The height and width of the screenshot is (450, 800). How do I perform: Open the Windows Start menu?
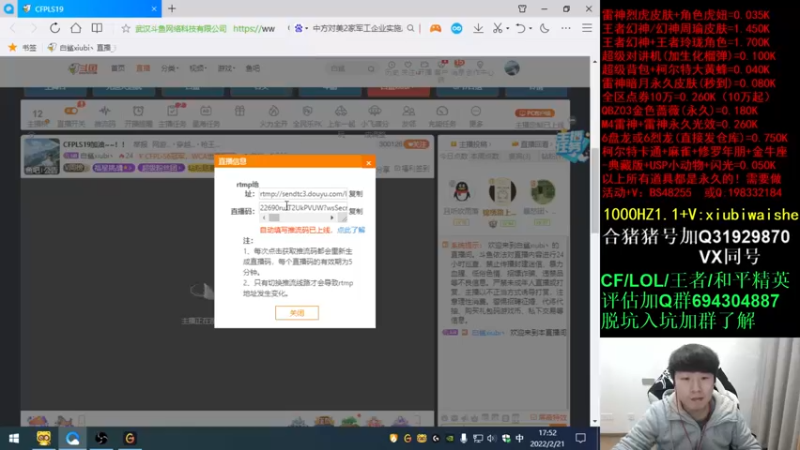click(x=14, y=438)
